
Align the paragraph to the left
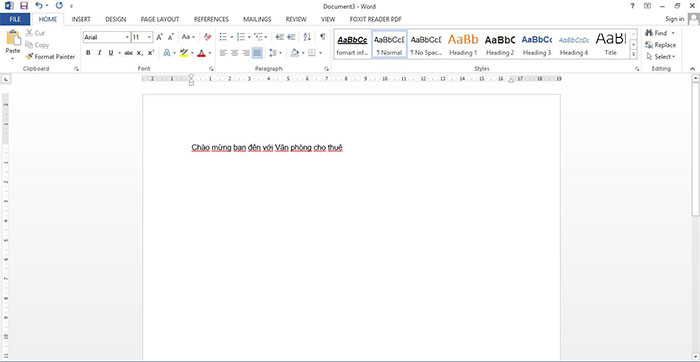pos(223,53)
